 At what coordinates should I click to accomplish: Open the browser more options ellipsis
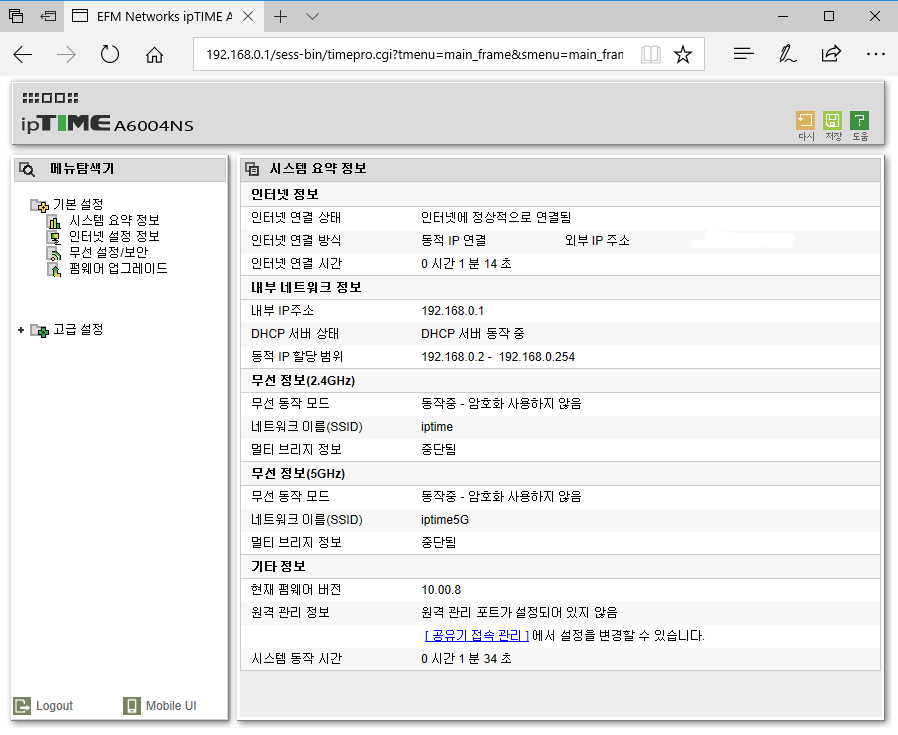point(876,54)
